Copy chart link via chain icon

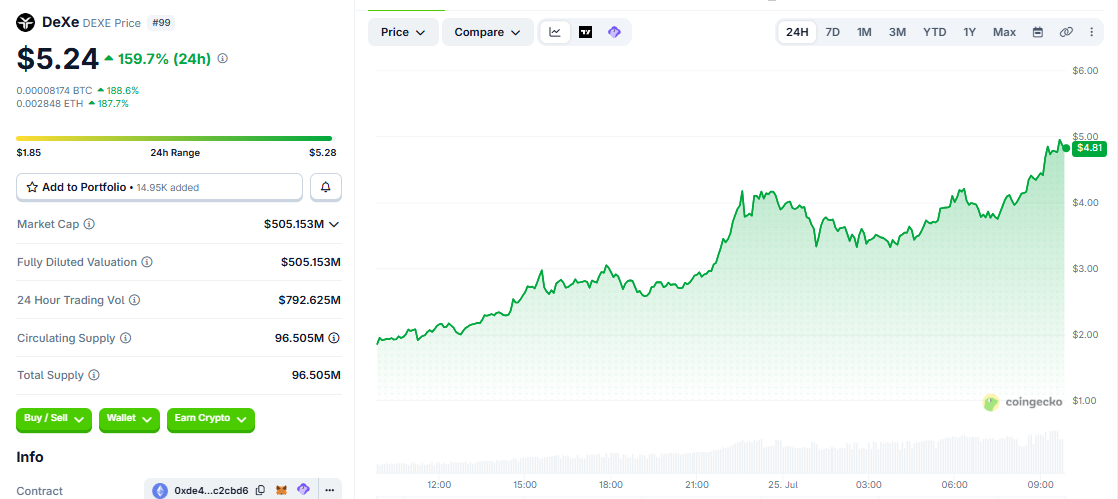[x=1066, y=32]
